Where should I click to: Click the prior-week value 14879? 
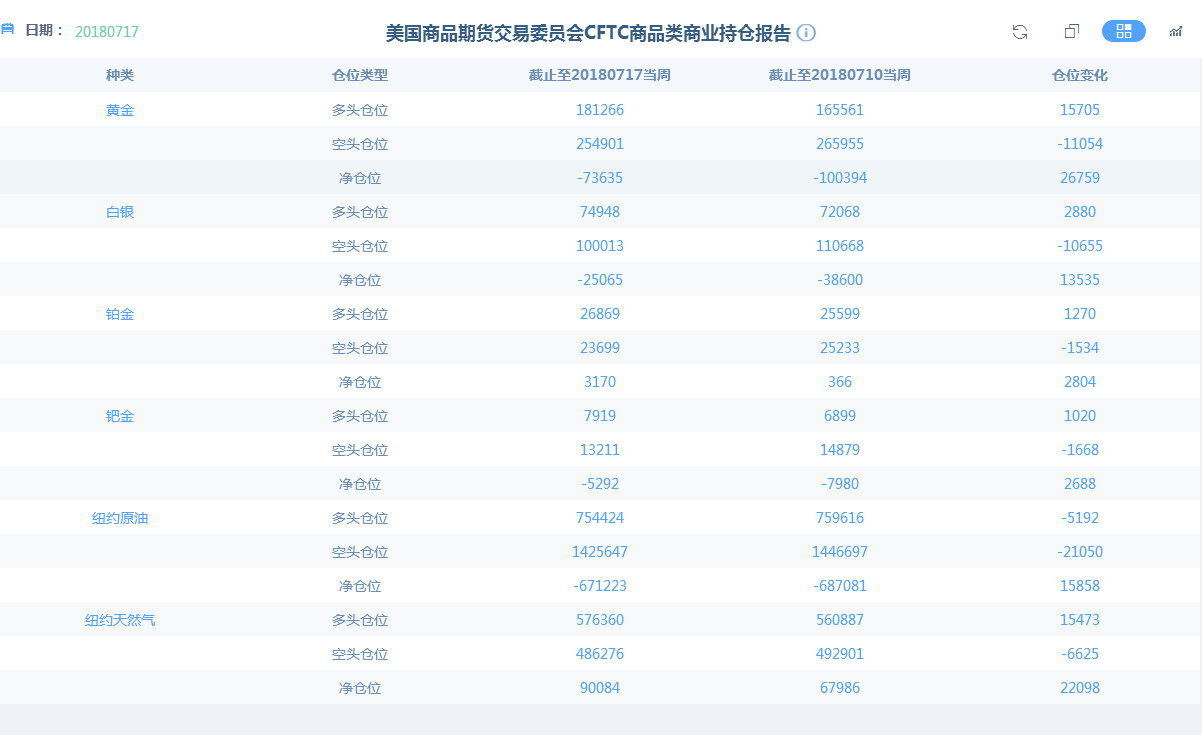pos(840,450)
